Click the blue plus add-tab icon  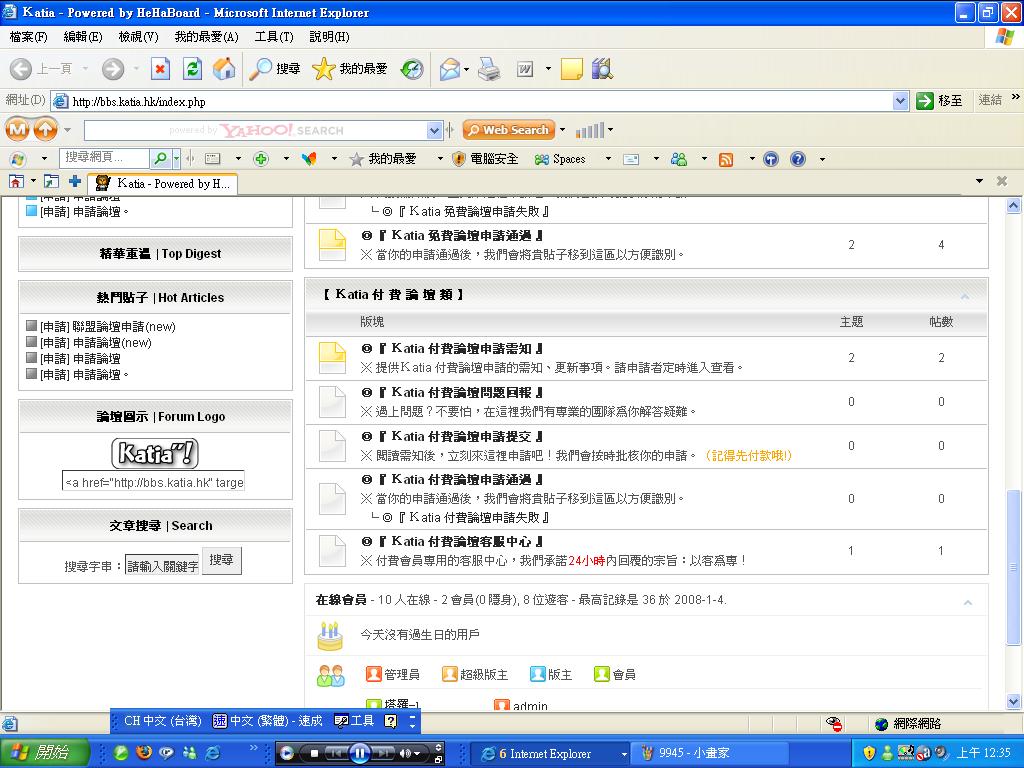[74, 182]
